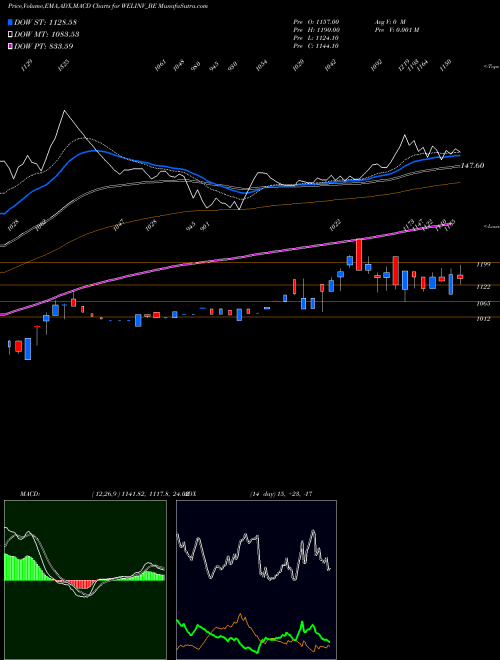Click the white DOW MT legend swatch
The width and height of the screenshot is (500, 660).
10,34
